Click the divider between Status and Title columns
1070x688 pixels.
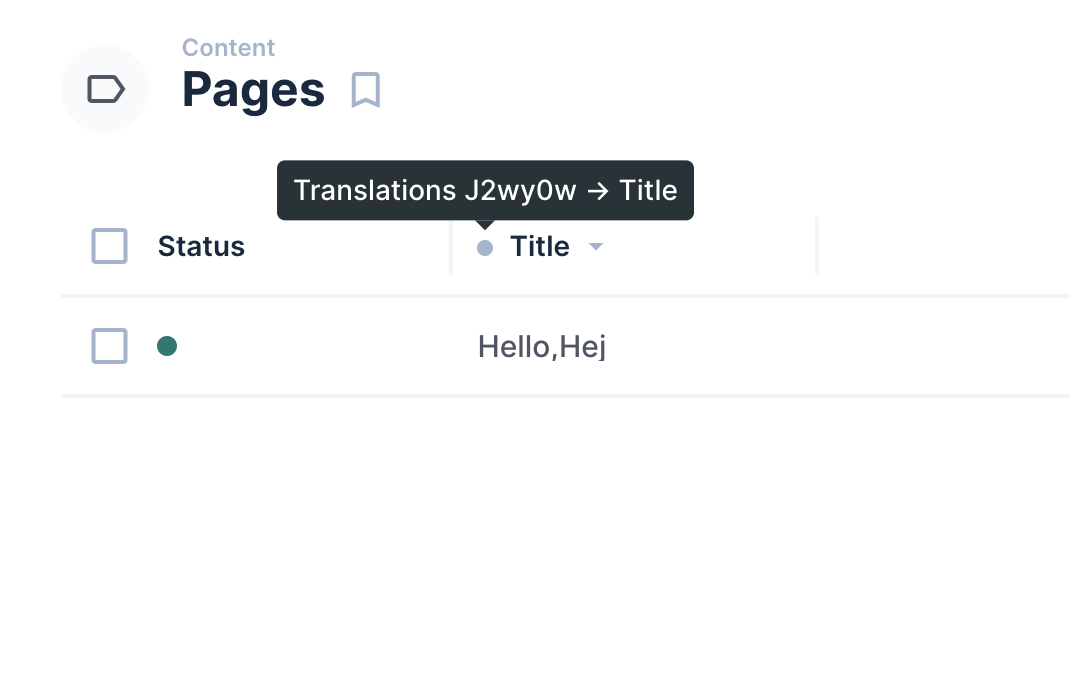pyautogui.click(x=451, y=246)
